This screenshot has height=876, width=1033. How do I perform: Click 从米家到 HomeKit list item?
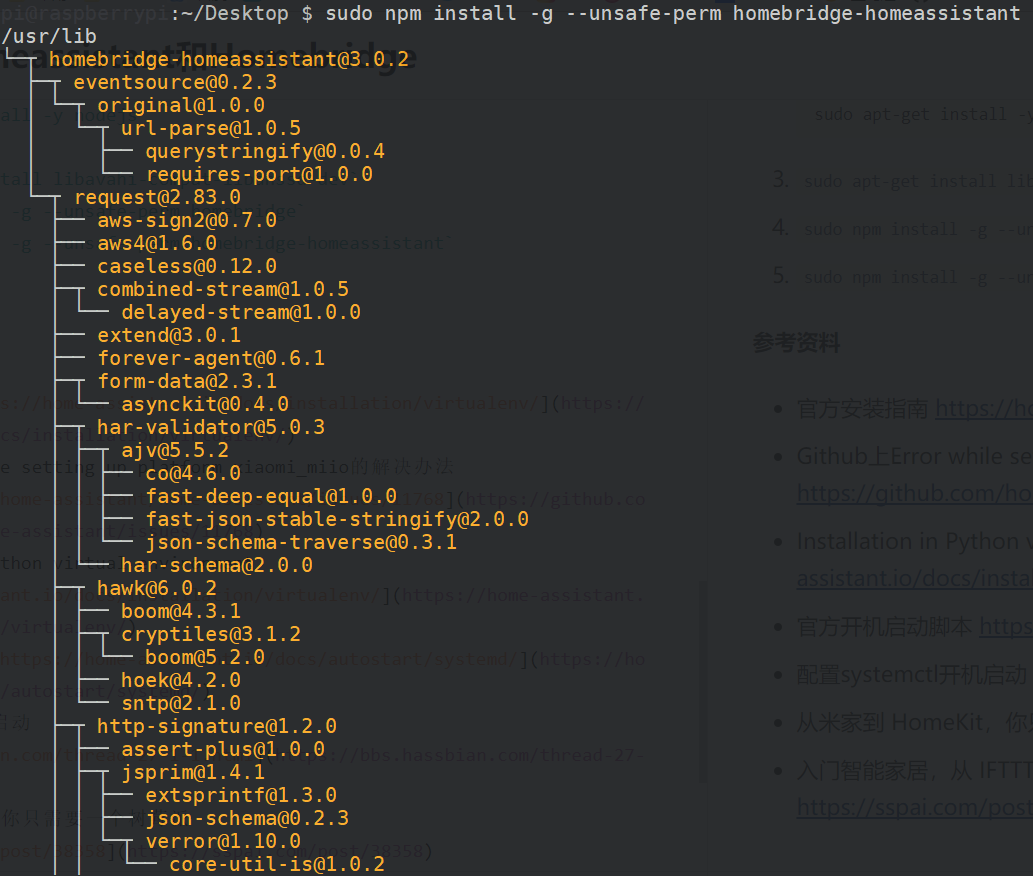point(914,723)
